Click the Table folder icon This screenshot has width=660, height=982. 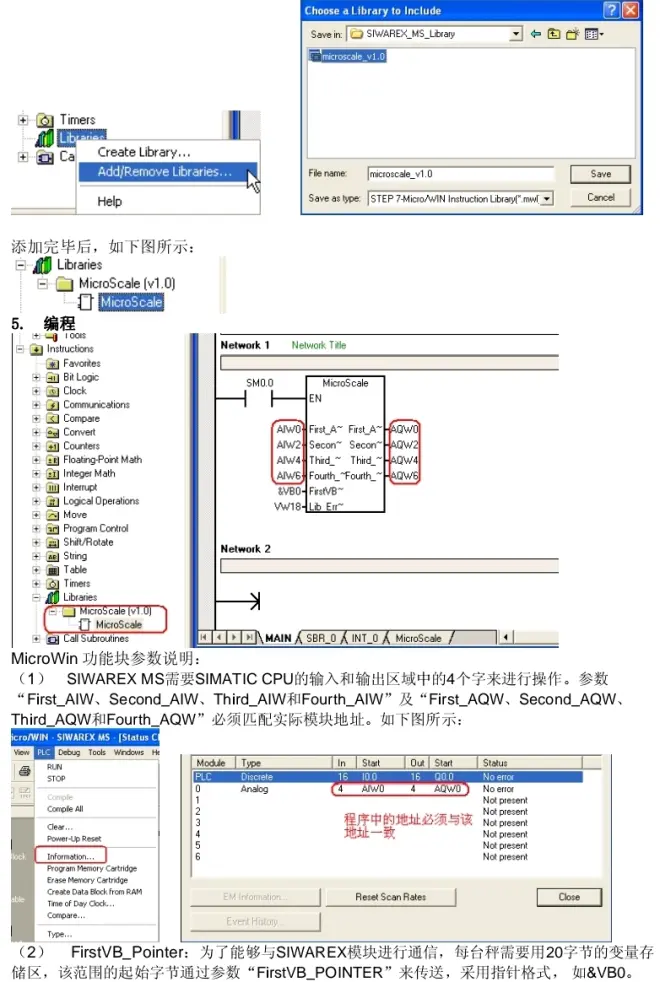click(53, 570)
